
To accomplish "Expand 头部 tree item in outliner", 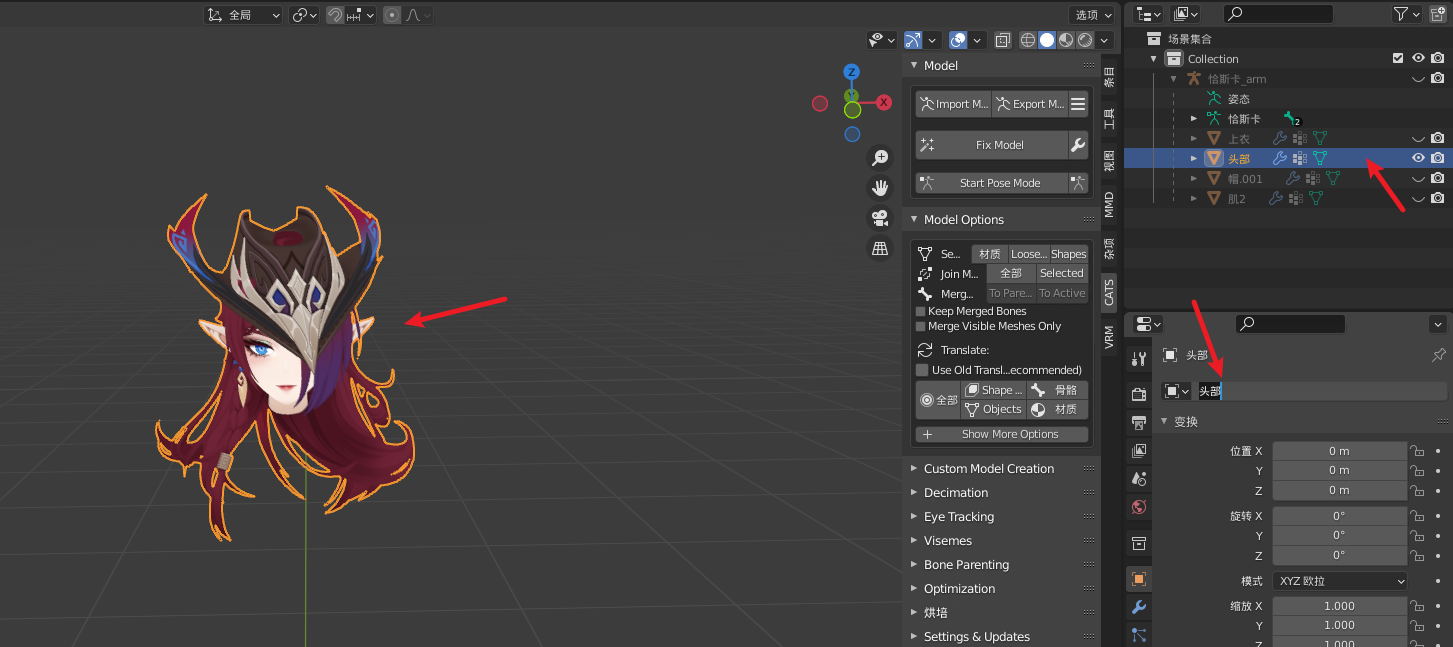I will (x=1193, y=158).
